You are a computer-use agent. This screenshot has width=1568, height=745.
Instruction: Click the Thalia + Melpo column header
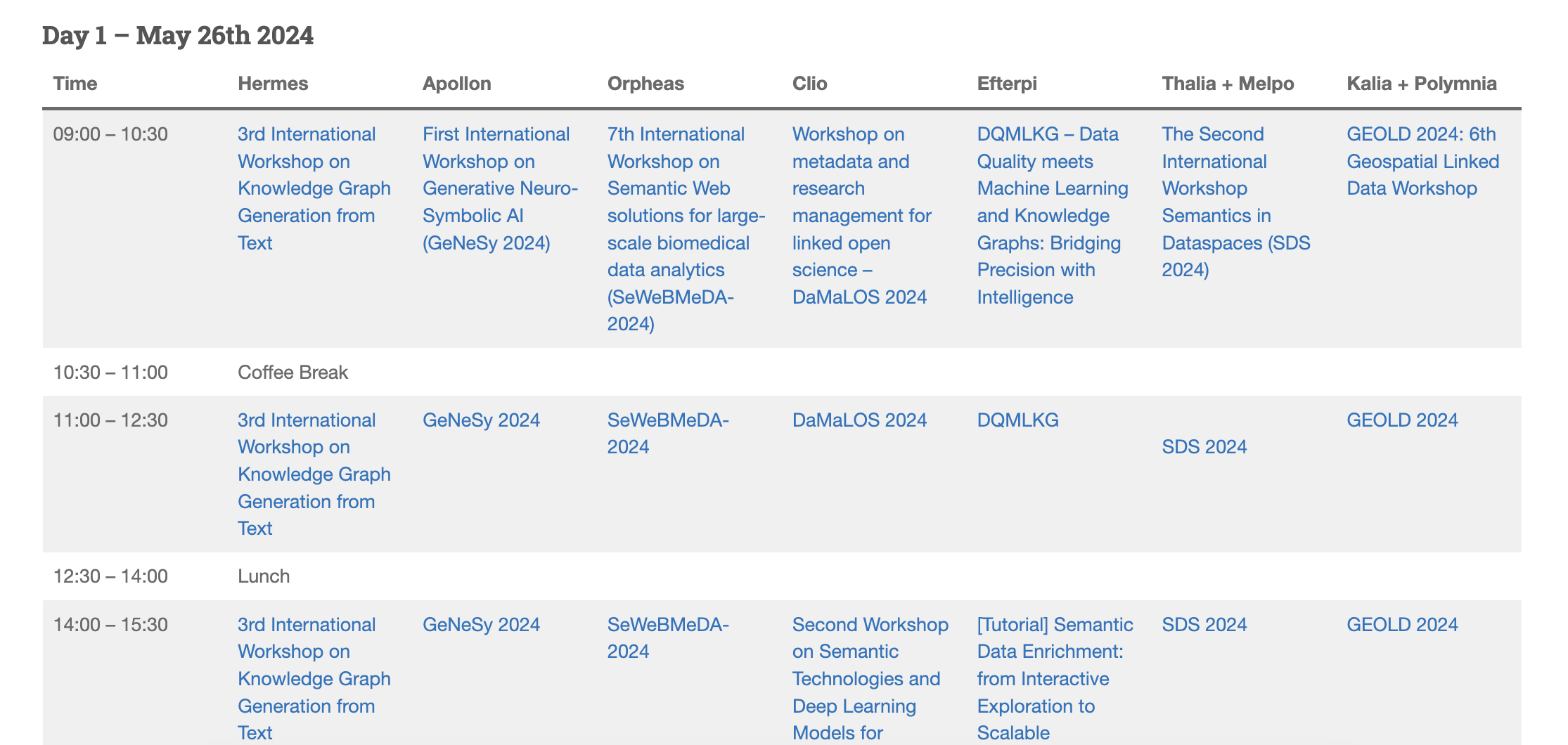[x=1228, y=84]
